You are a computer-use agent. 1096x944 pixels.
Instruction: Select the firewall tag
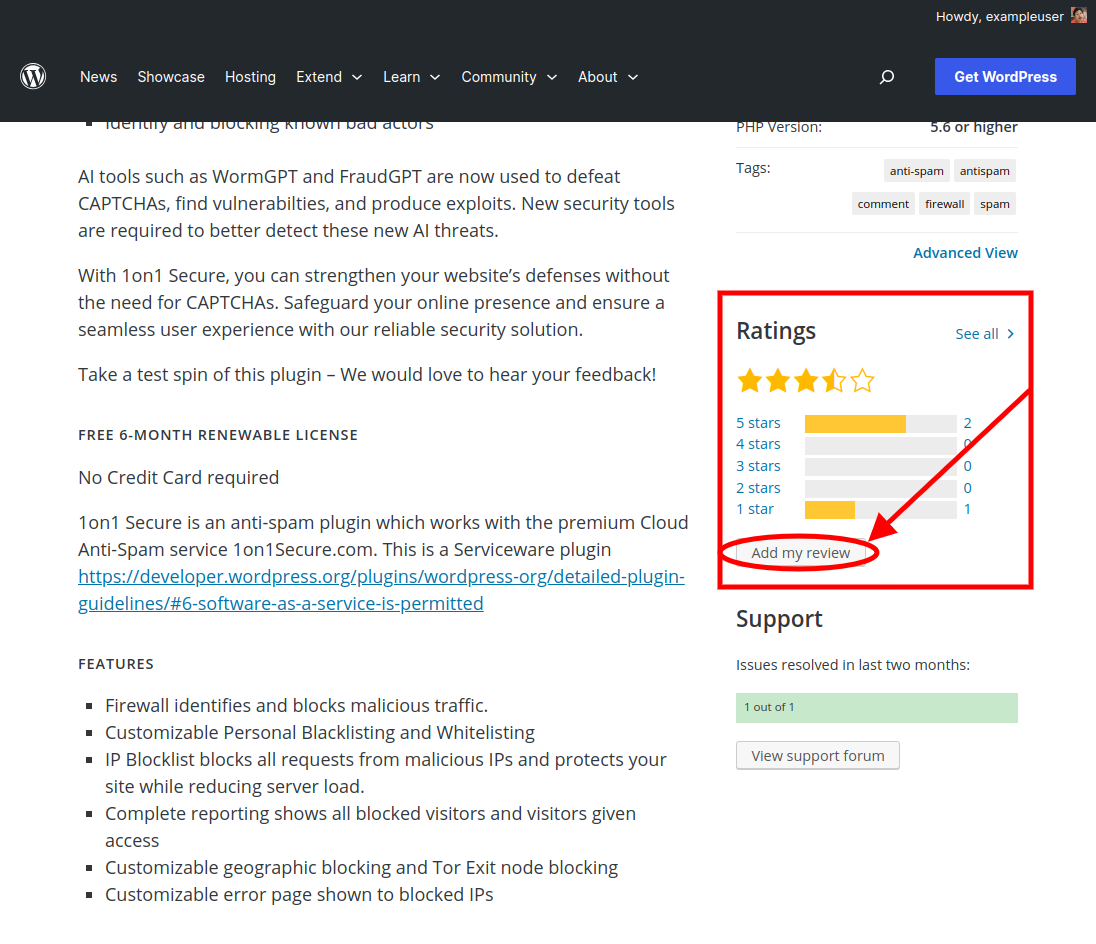[x=944, y=204]
